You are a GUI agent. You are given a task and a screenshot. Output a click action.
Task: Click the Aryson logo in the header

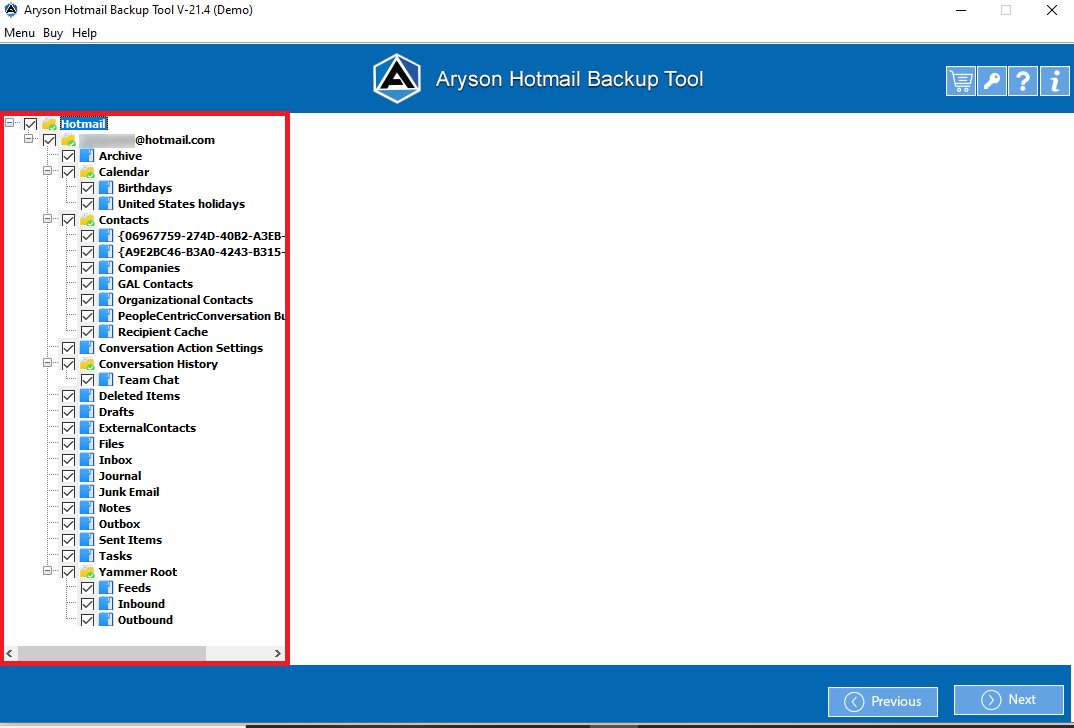[397, 79]
